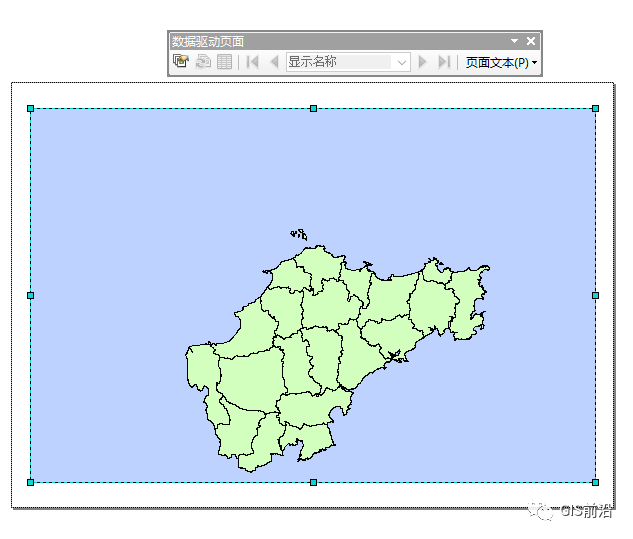Open Data Driven Pages setup icon
Image resolution: width=633 pixels, height=539 pixels.
[180, 61]
